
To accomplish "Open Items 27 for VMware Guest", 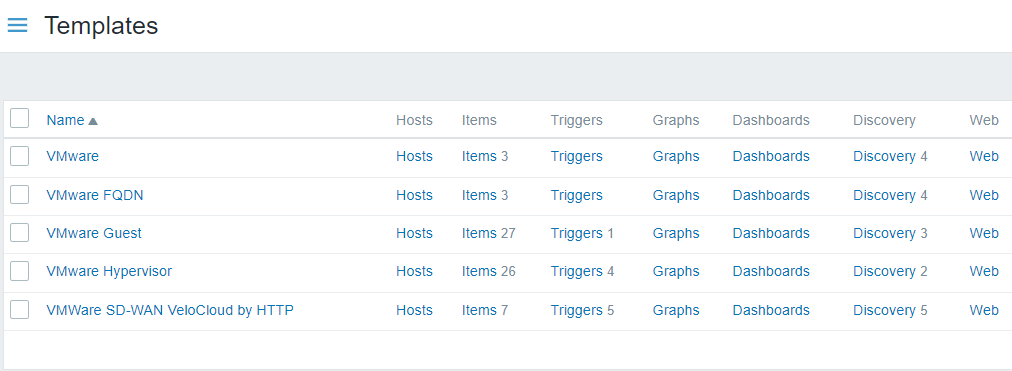I will coord(480,233).
